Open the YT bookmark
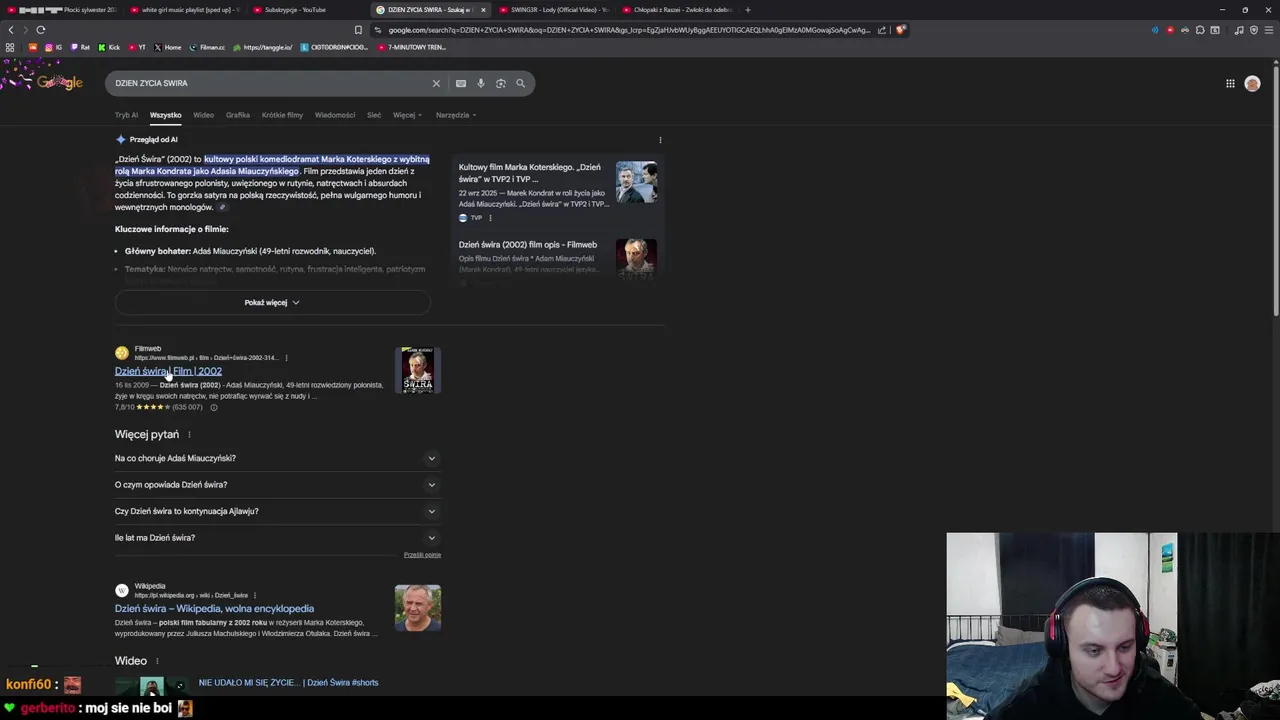 136,47
